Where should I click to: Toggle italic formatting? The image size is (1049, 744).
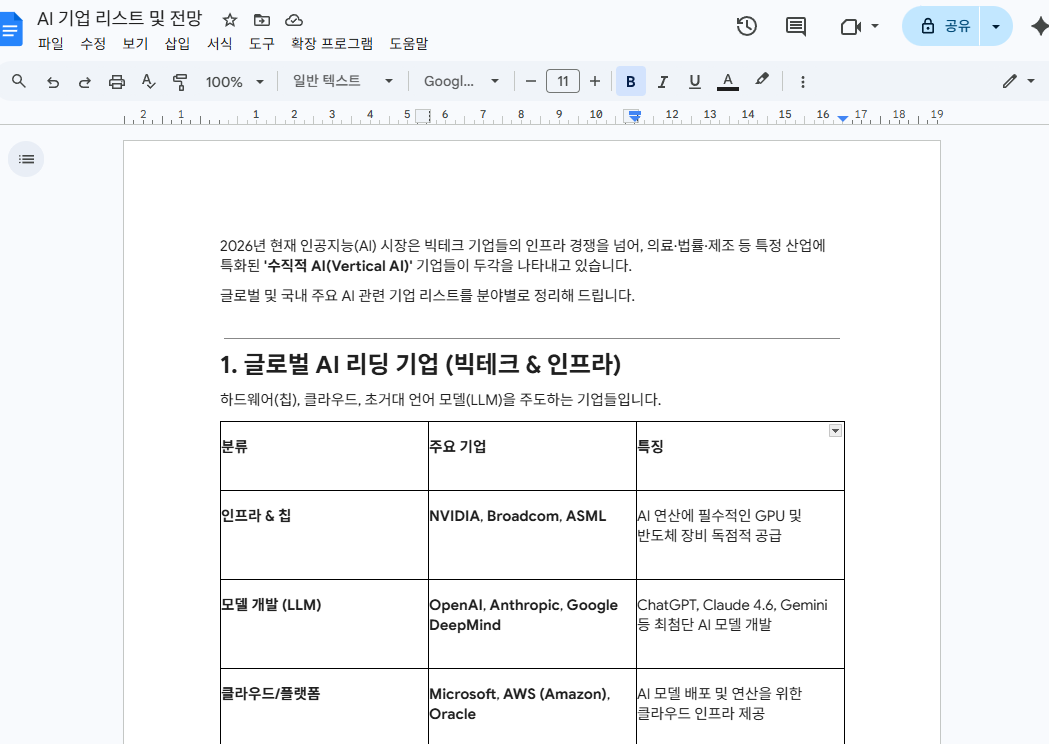coord(662,82)
